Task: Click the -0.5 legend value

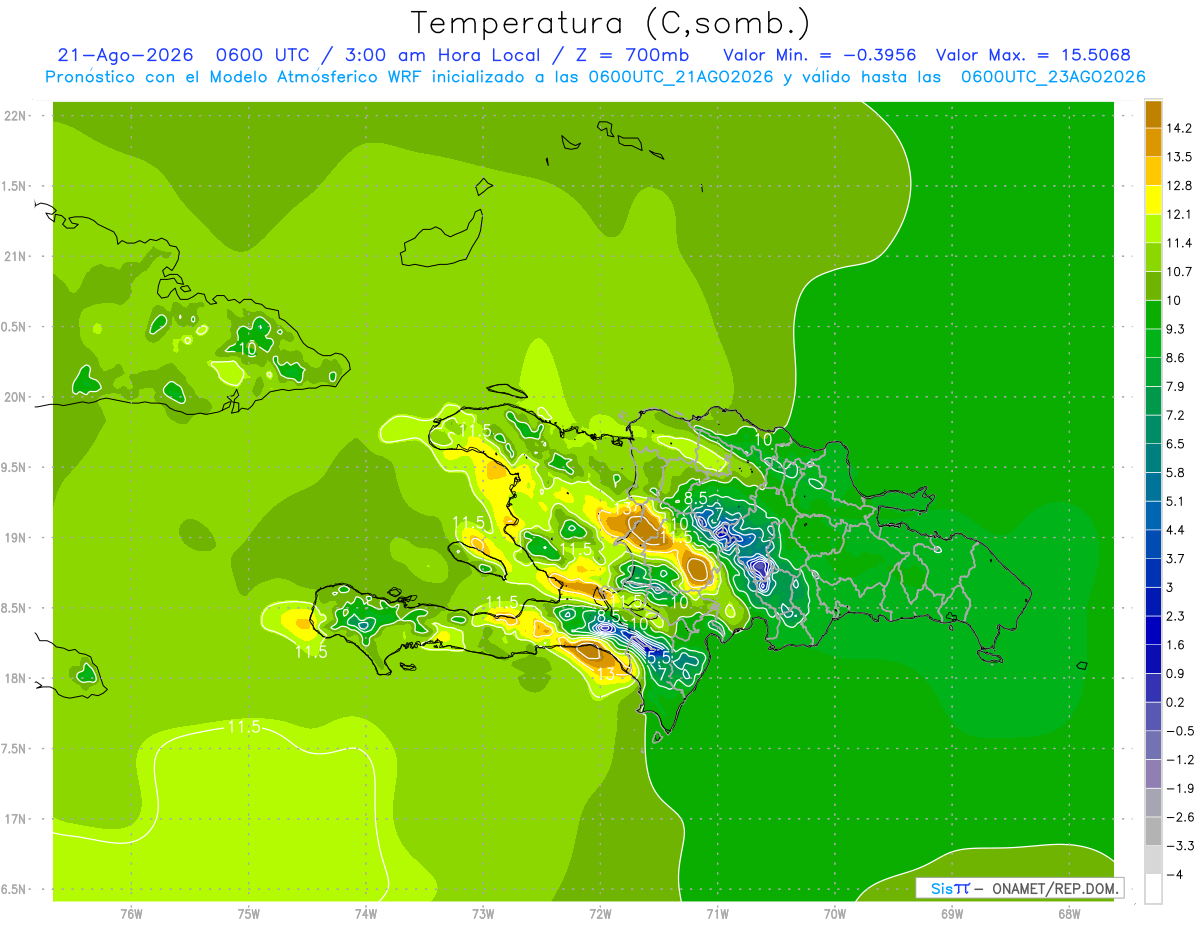Action: 1179,731
